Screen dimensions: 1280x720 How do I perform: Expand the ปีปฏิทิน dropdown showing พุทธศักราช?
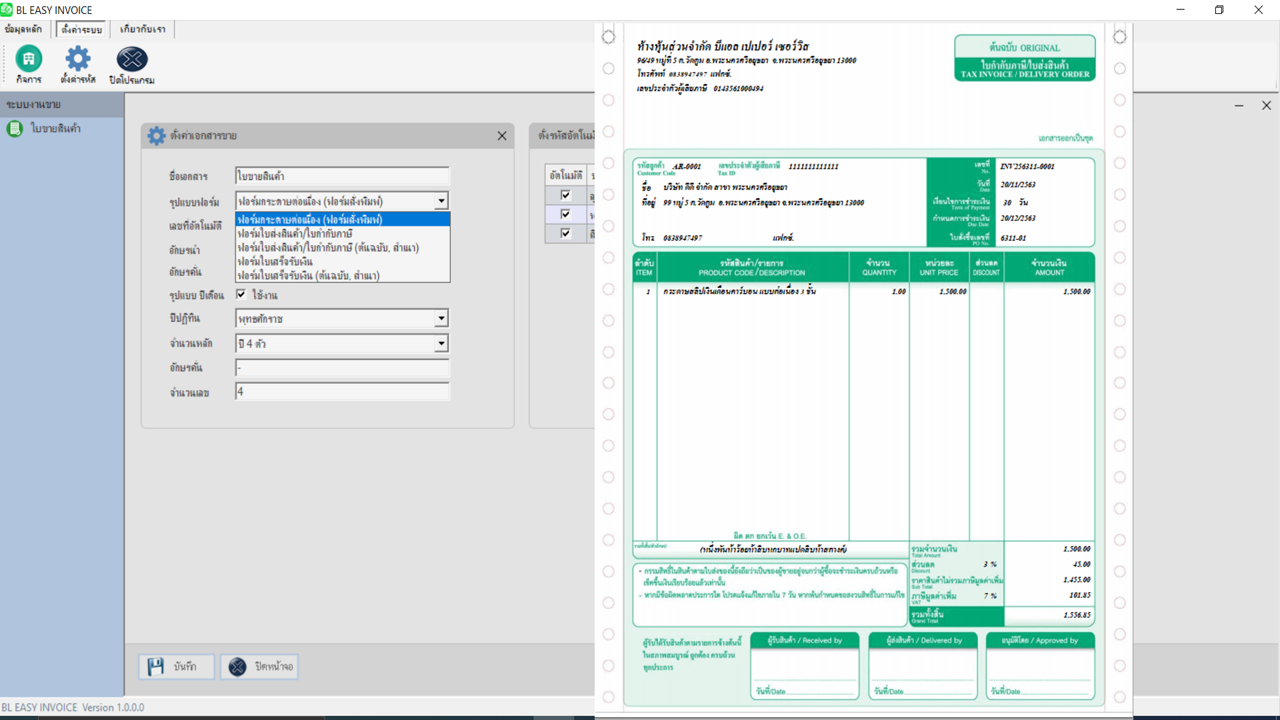(441, 319)
